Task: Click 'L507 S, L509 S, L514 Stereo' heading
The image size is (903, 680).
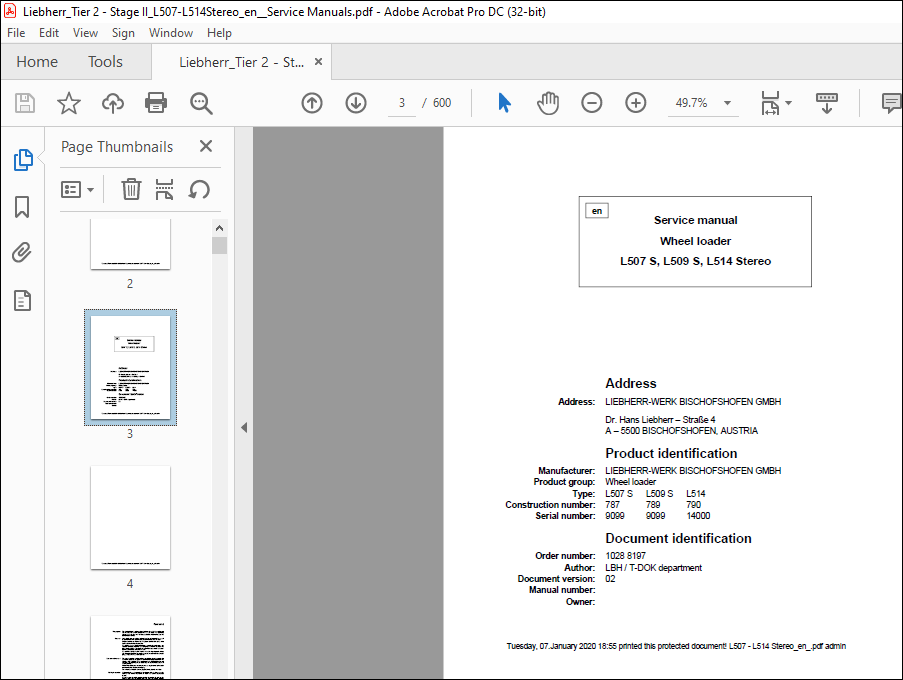Action: coord(695,261)
